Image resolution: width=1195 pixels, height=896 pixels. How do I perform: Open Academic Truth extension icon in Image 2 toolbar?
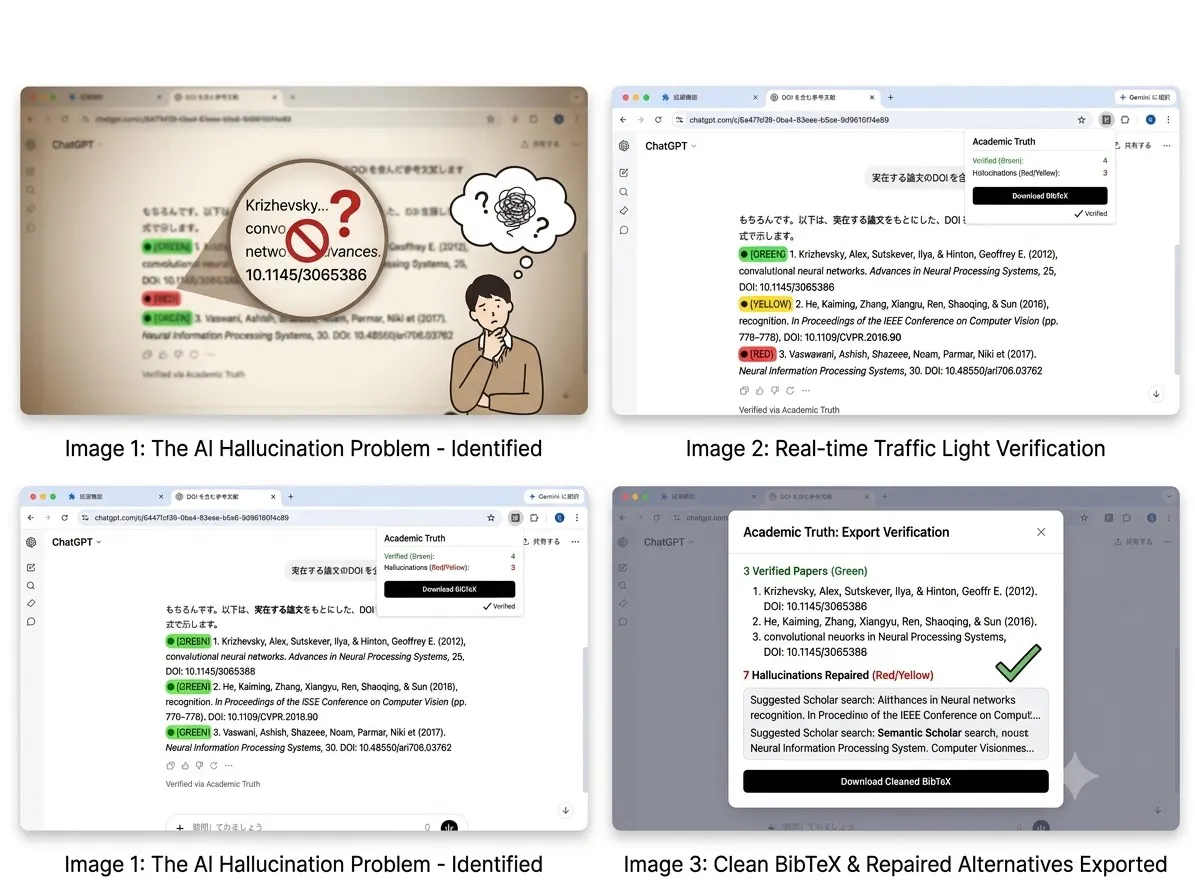click(1107, 120)
